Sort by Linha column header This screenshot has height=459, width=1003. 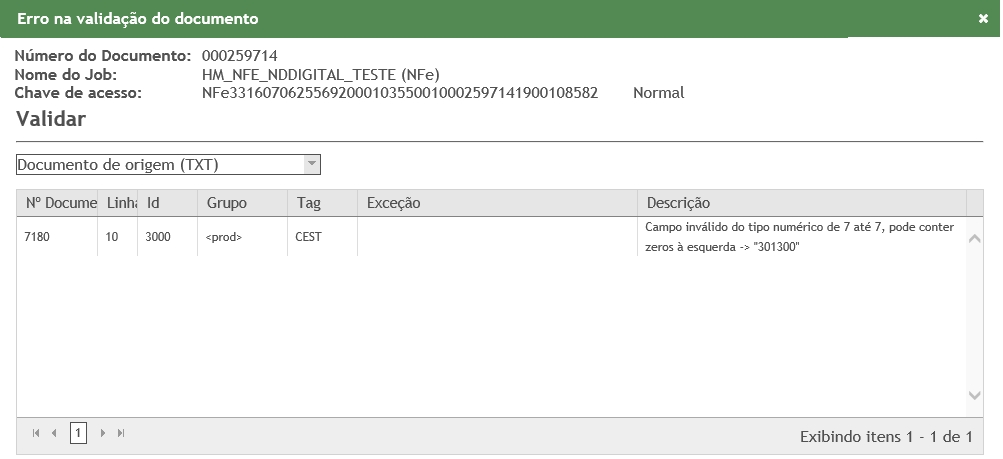120,203
